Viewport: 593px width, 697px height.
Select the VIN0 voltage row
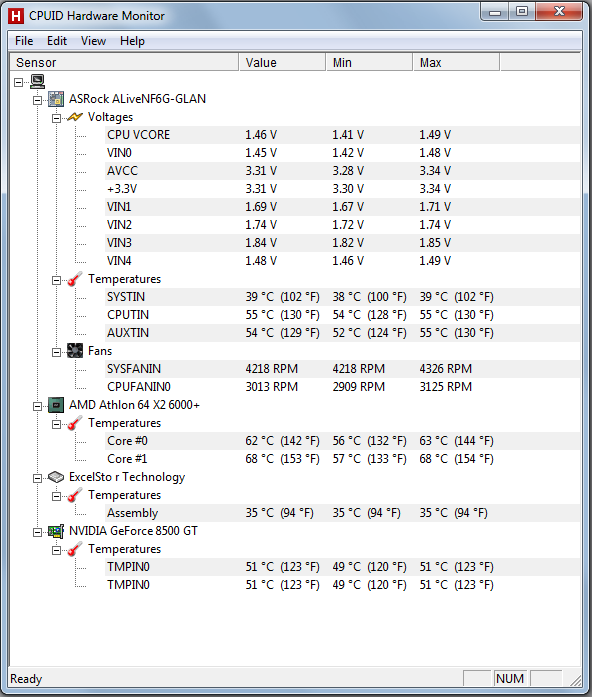[x=342, y=153]
